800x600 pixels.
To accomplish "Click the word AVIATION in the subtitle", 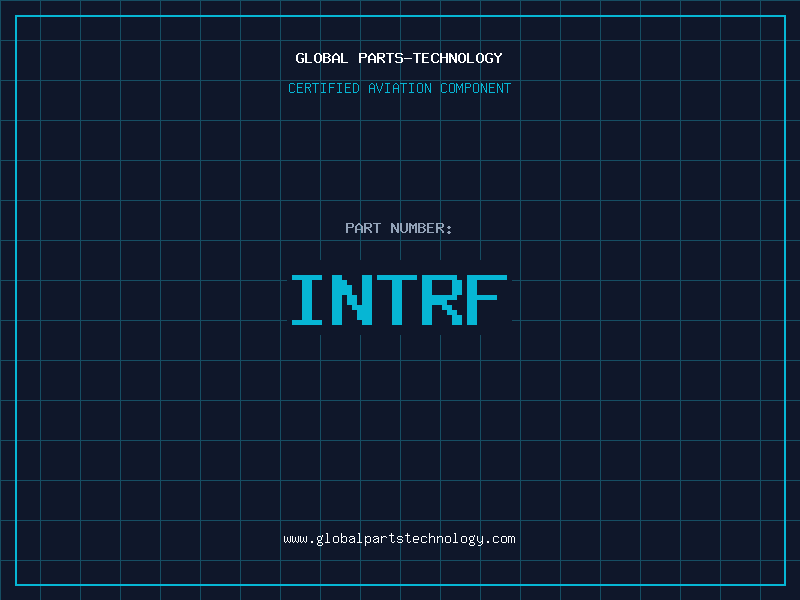I will point(400,88).
